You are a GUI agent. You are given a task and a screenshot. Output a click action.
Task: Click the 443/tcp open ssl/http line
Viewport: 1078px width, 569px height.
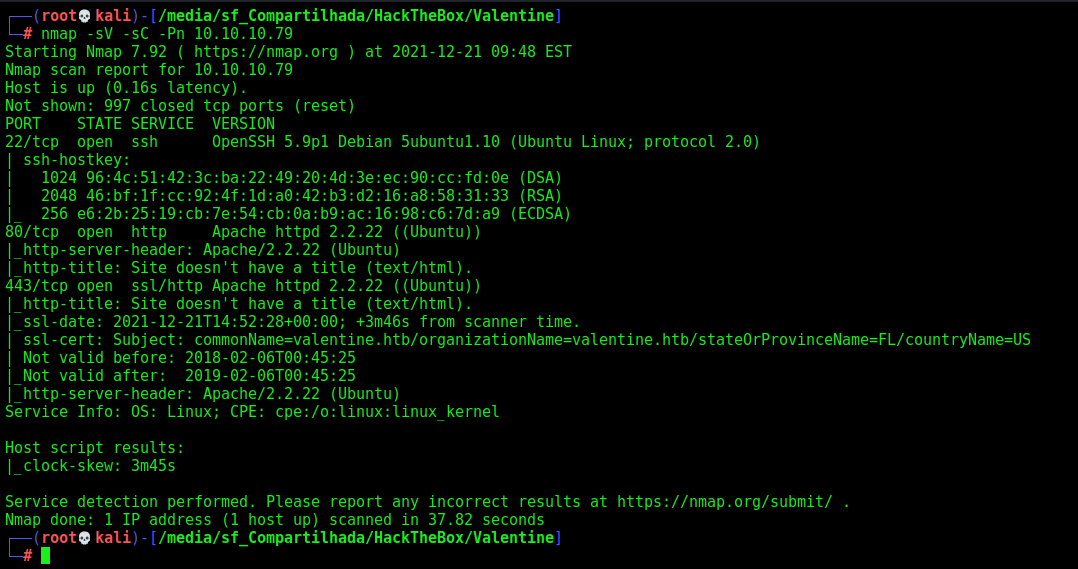(243, 285)
